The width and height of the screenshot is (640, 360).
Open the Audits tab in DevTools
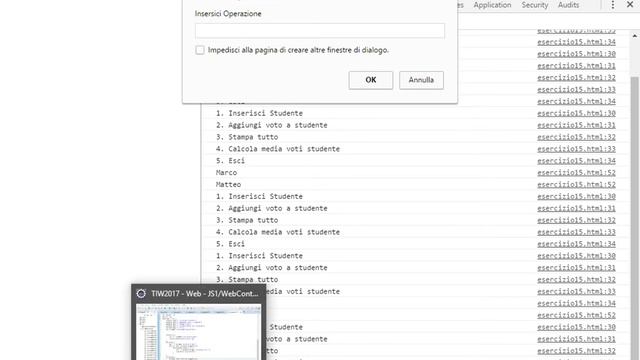coord(568,5)
